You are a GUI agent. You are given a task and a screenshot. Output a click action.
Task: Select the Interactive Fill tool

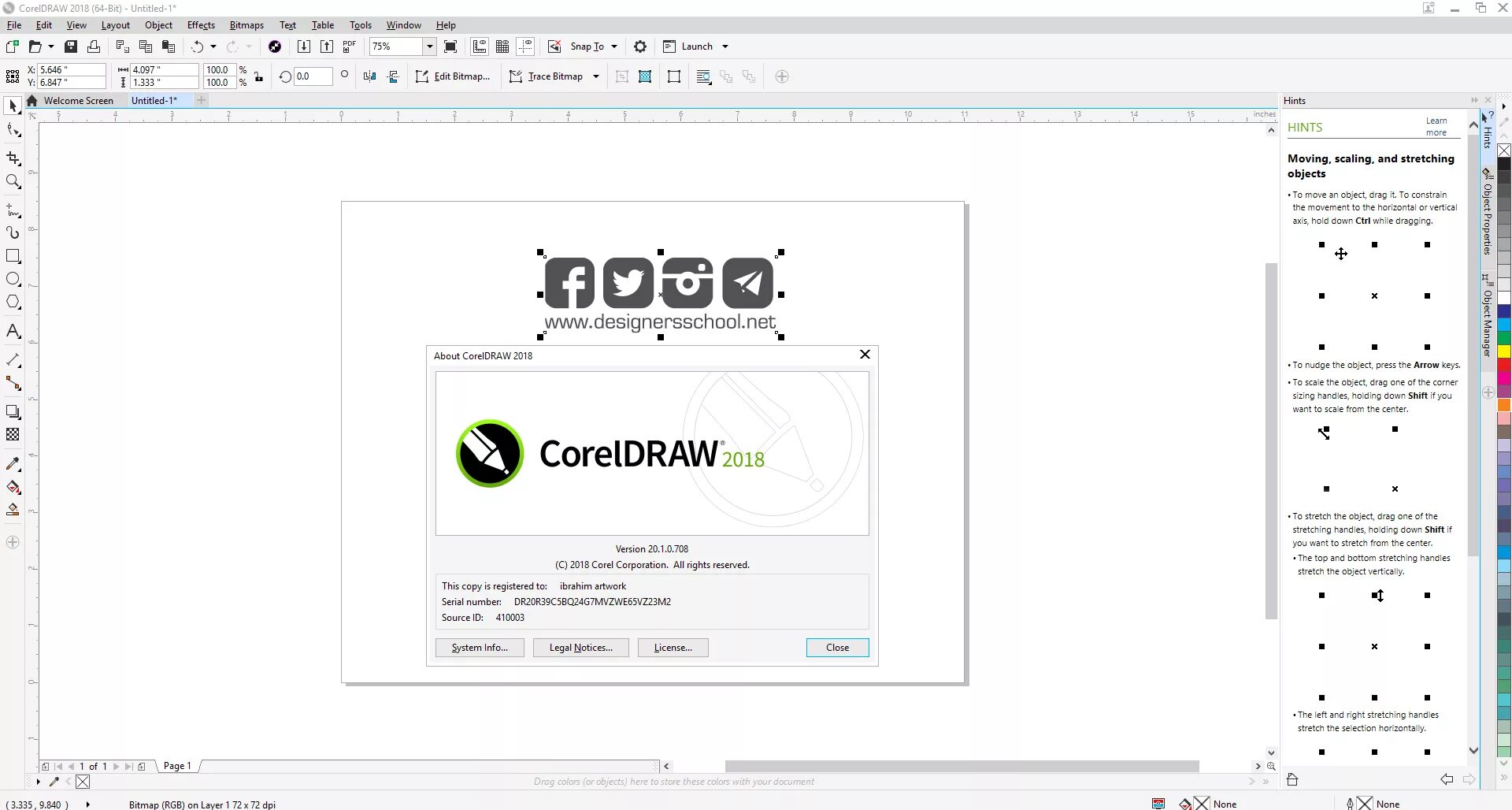tap(13, 487)
